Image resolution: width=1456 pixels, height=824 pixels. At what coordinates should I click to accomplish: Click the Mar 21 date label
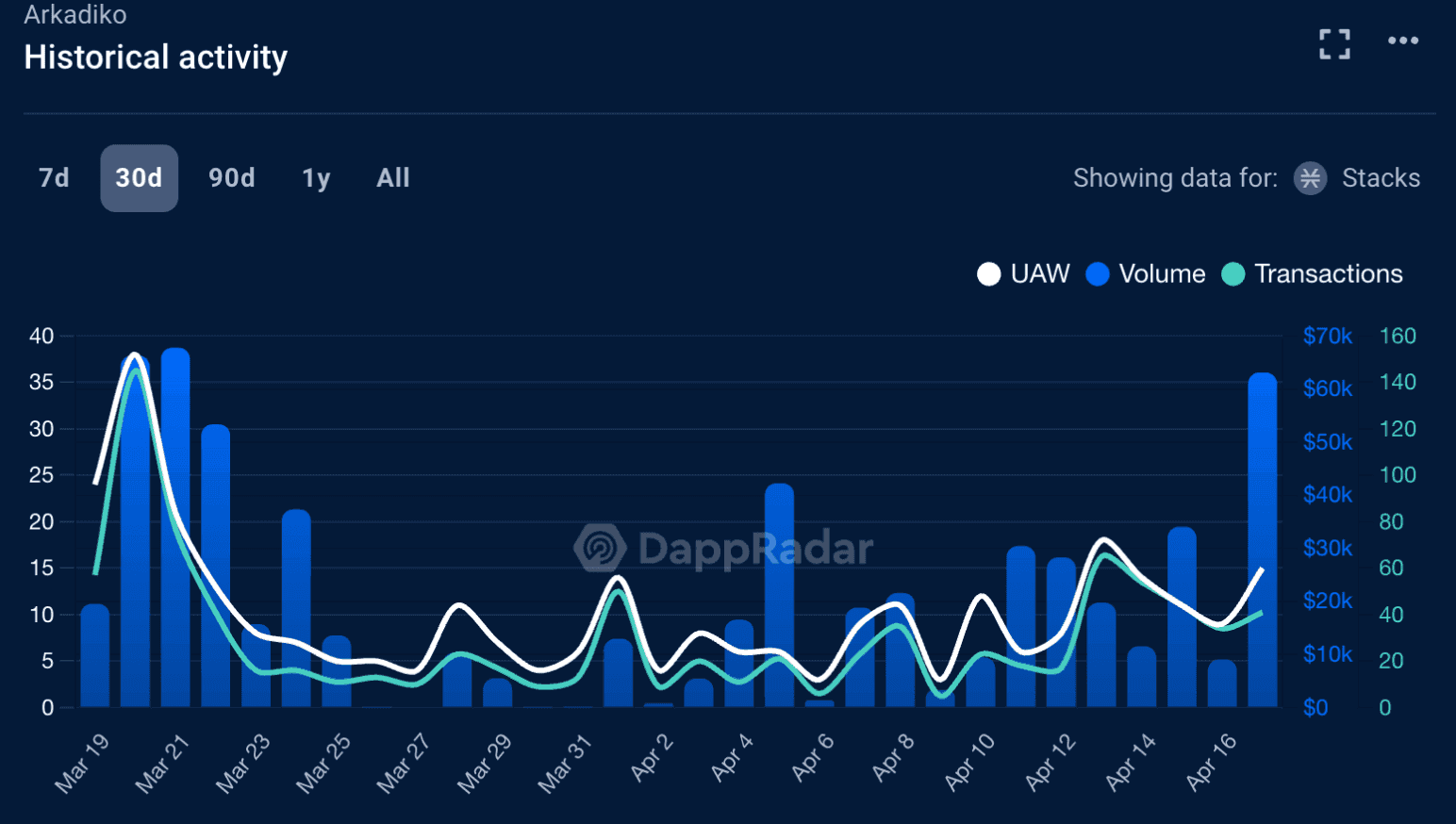pyautogui.click(x=163, y=763)
